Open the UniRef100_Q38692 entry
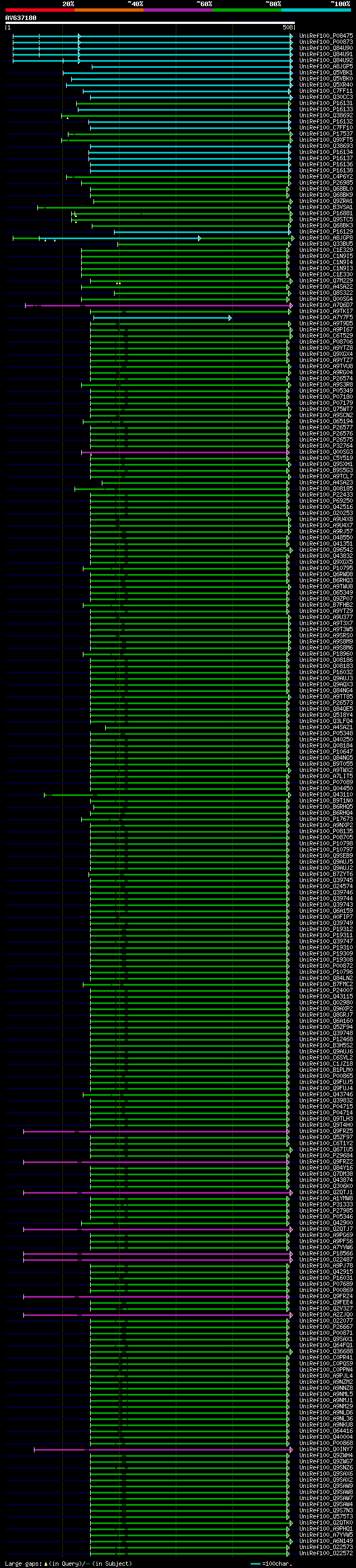 coord(326,116)
